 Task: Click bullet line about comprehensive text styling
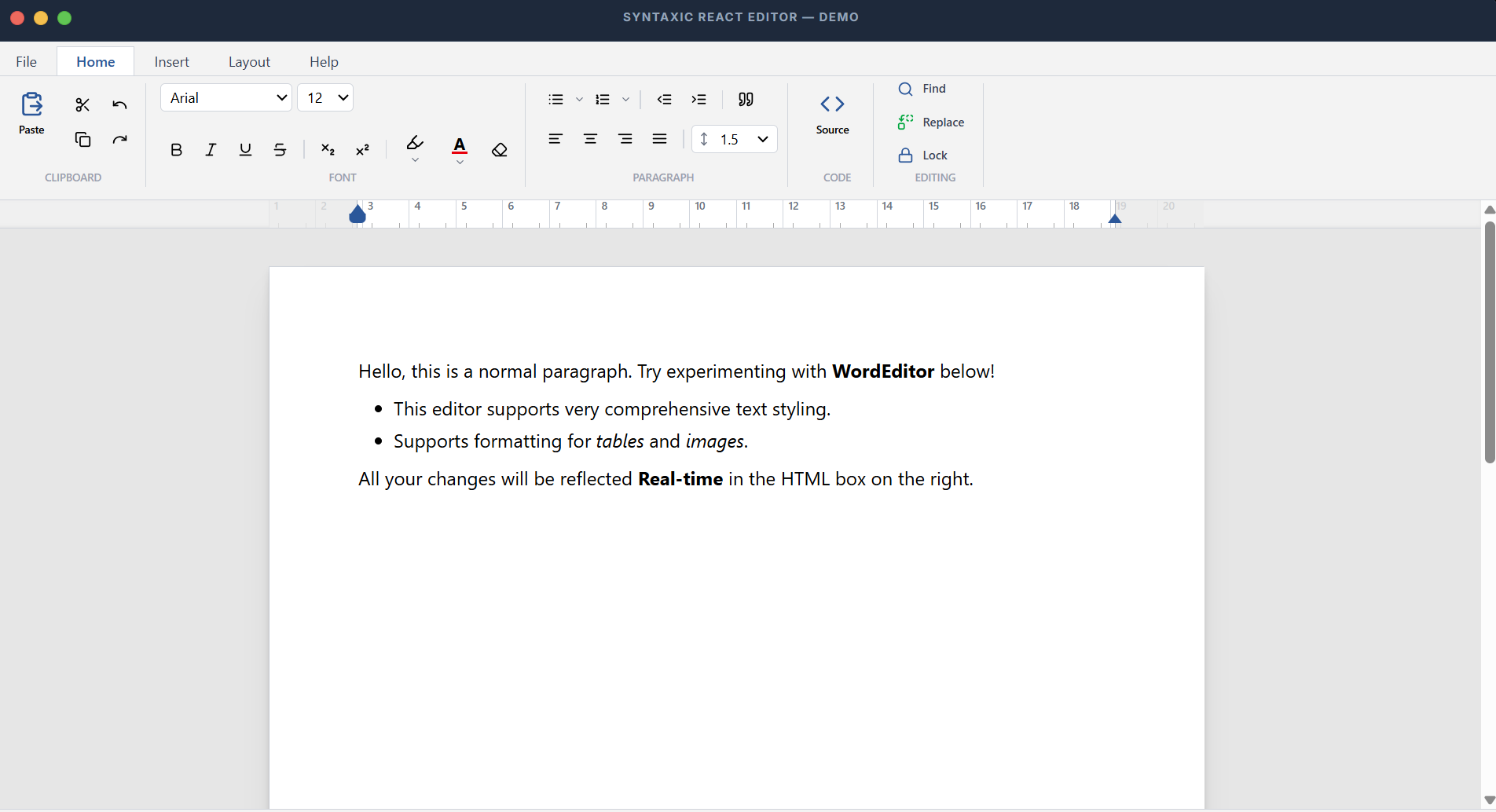[x=612, y=409]
